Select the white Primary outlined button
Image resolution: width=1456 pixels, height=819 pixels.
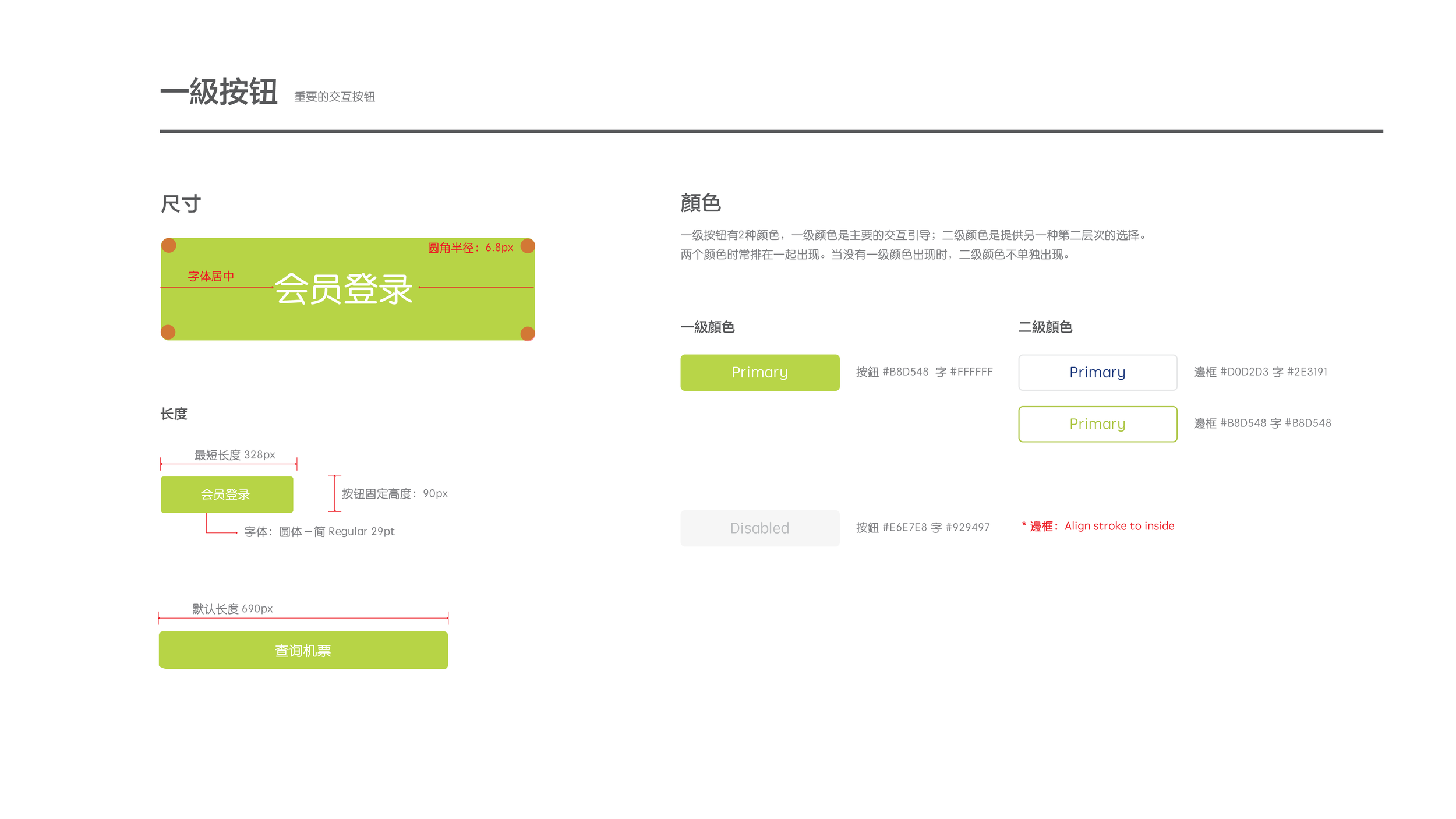click(x=1097, y=372)
